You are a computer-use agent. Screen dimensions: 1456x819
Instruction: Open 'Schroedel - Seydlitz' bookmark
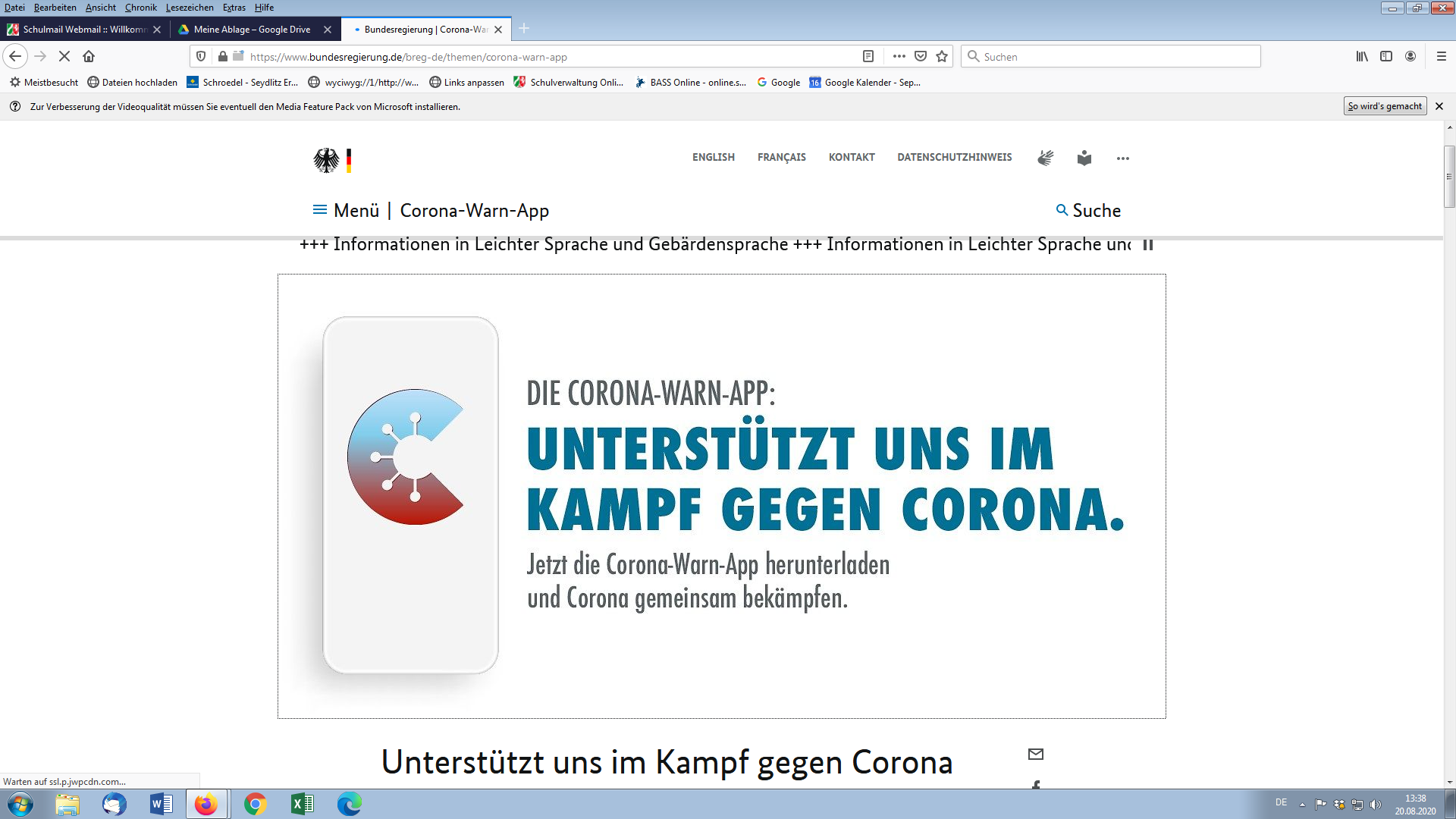[x=243, y=83]
